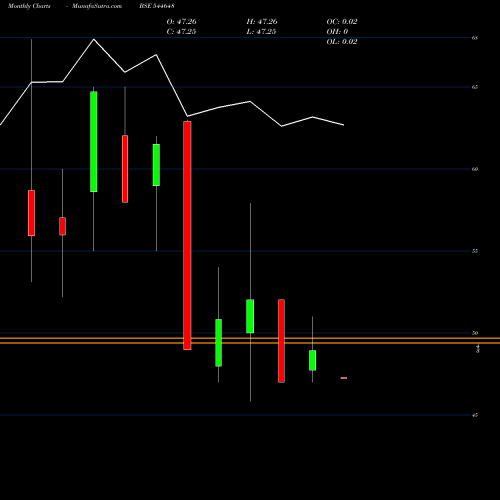Click the tiny red dash candle at far right
This screenshot has height=500, width=500.
tap(344, 378)
